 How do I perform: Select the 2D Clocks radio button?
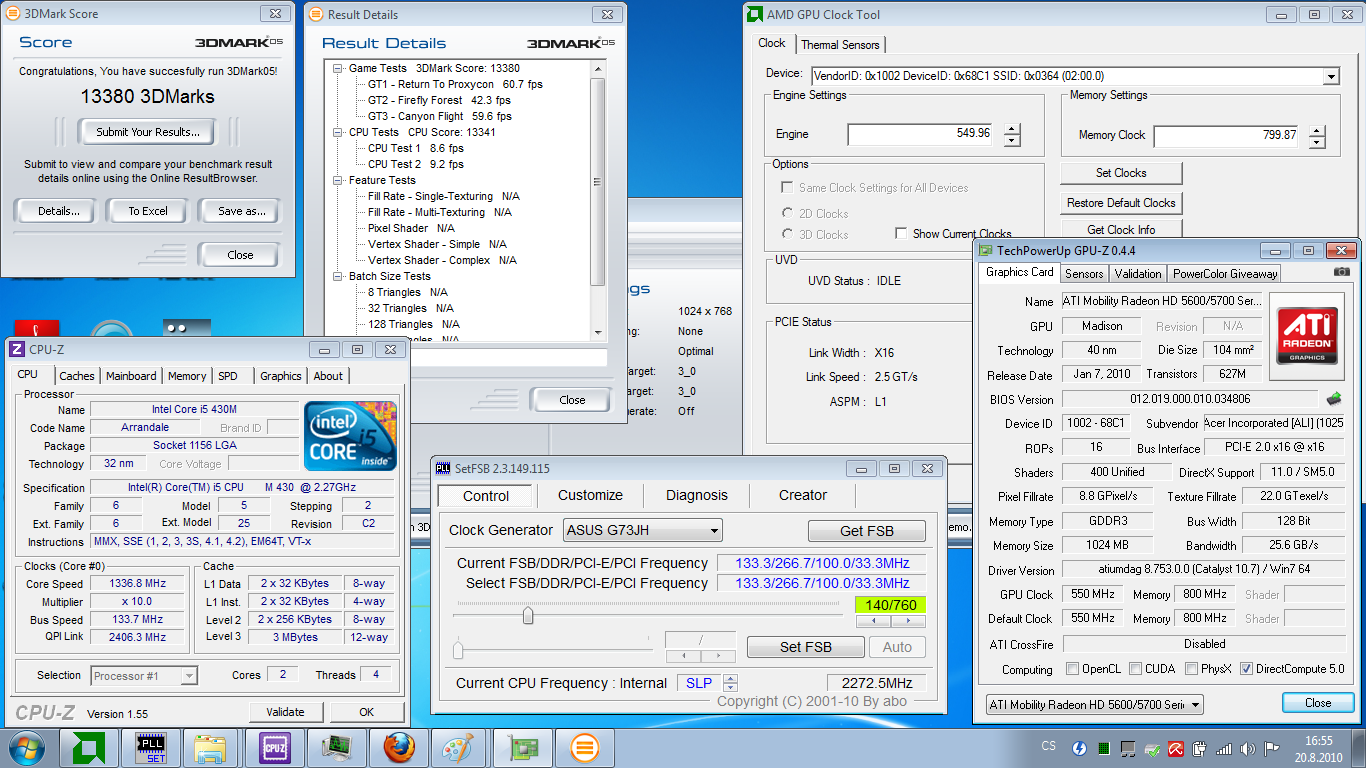tap(788, 213)
